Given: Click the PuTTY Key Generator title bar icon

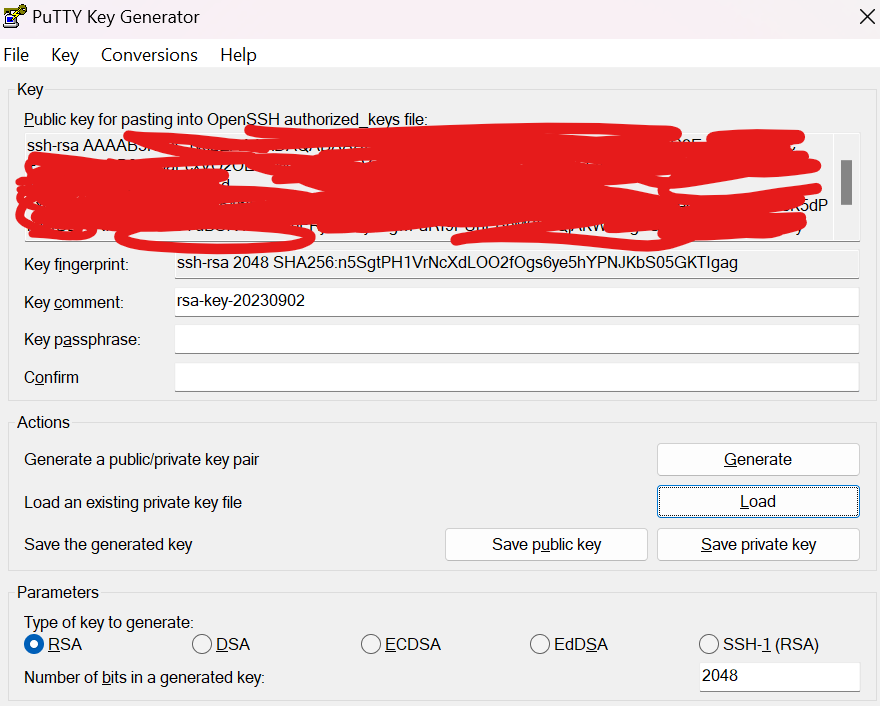Looking at the screenshot, I should [x=15, y=16].
